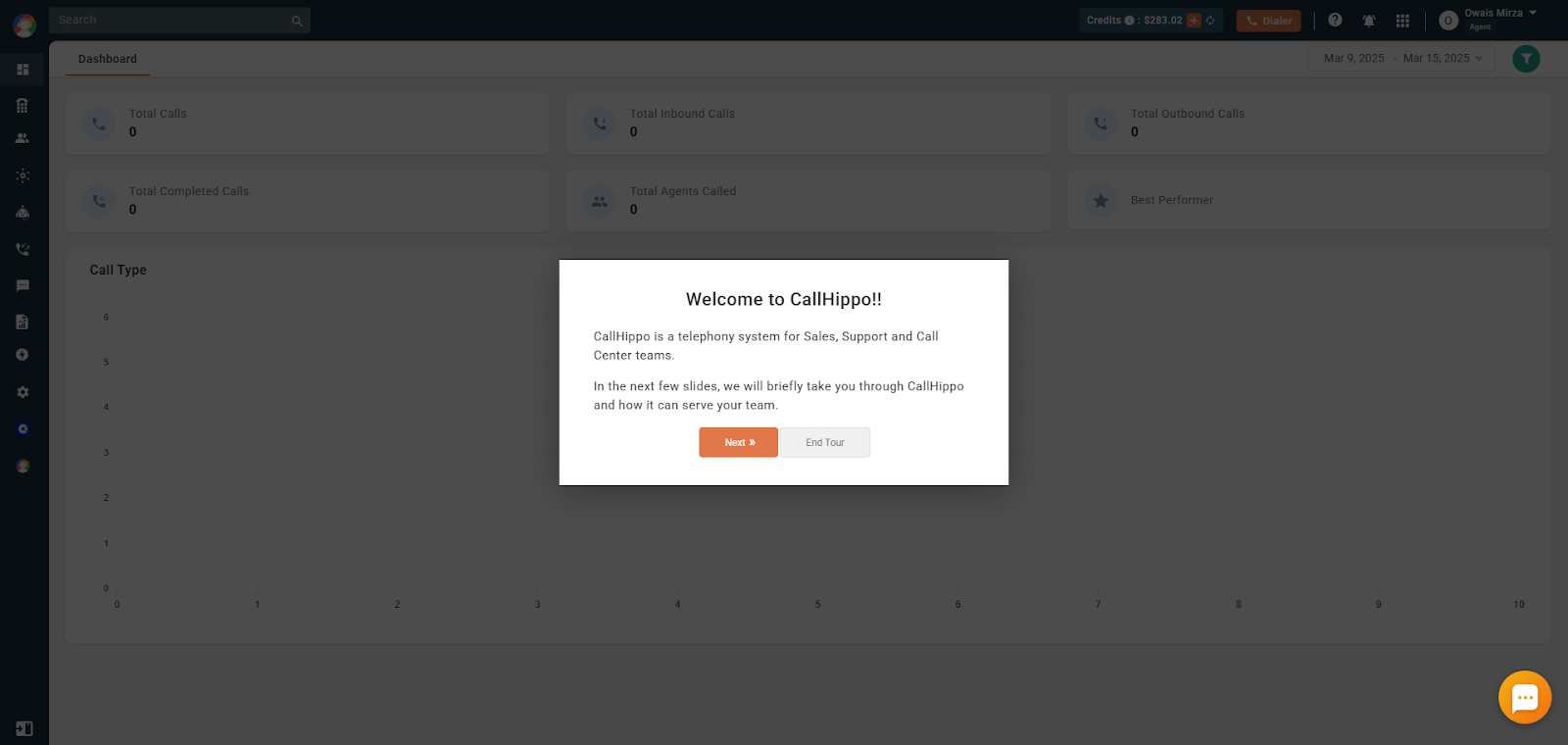Open the green filter funnel icon

(1526, 59)
